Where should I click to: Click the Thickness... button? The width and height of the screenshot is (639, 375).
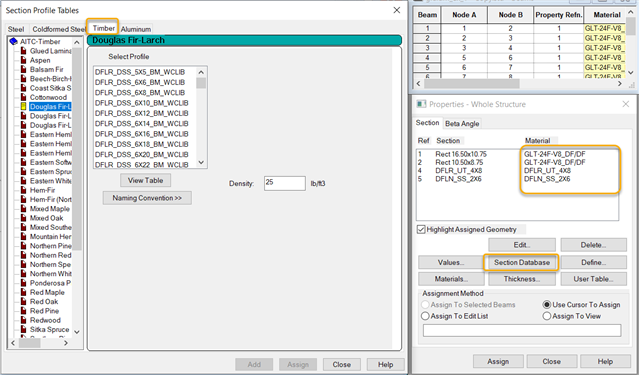[x=522, y=279]
